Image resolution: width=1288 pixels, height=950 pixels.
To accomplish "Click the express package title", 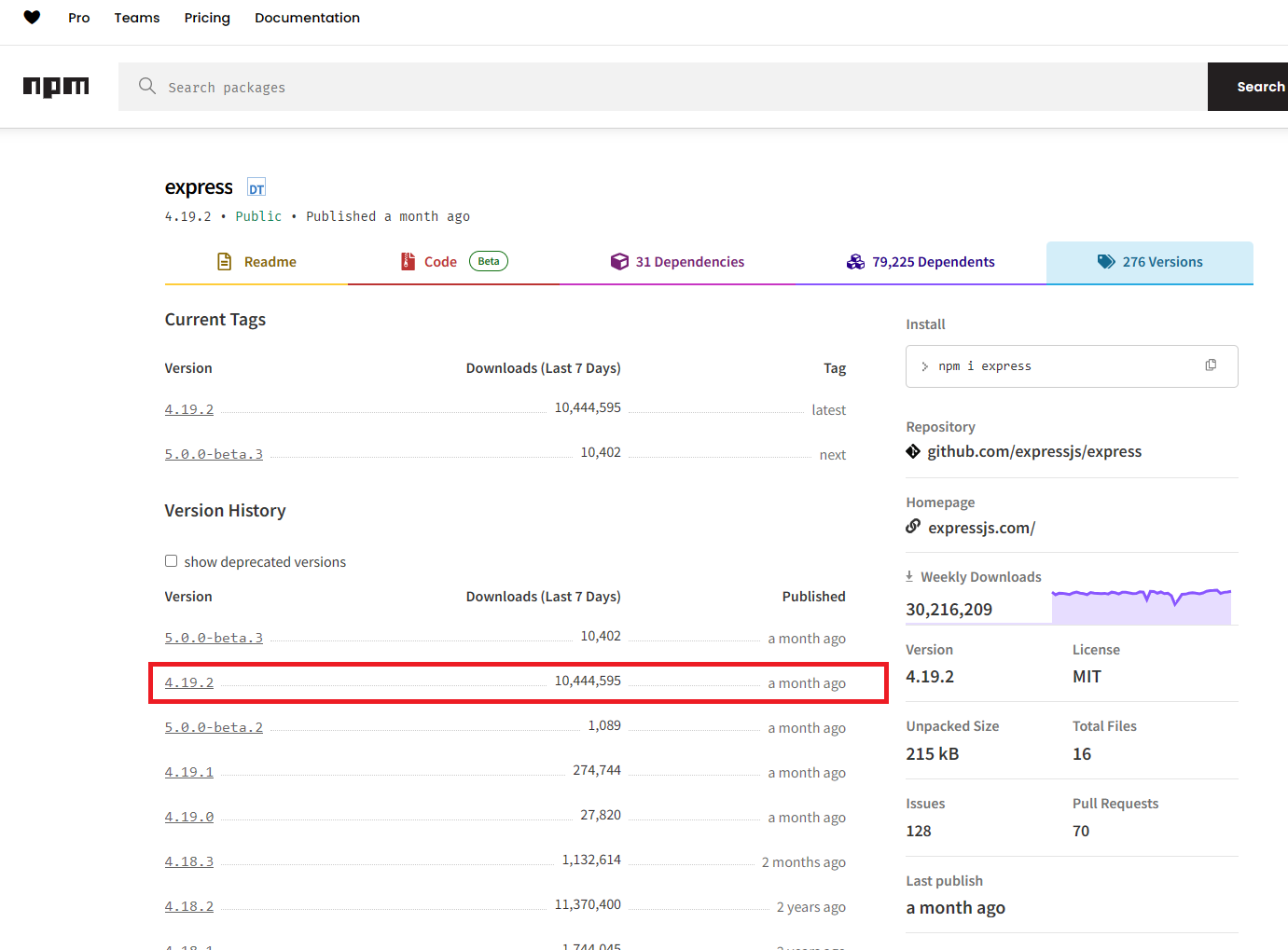I will pyautogui.click(x=199, y=187).
